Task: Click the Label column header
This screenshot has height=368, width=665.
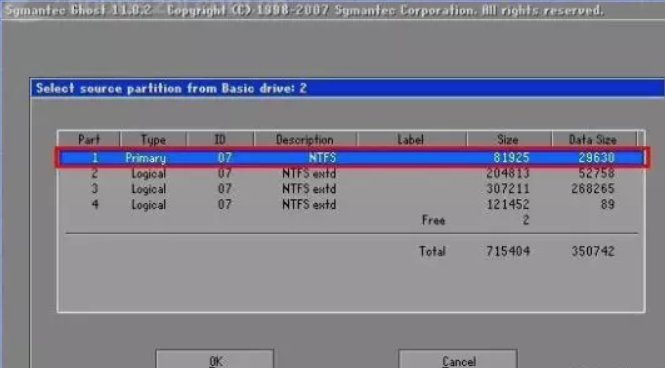Action: point(411,139)
